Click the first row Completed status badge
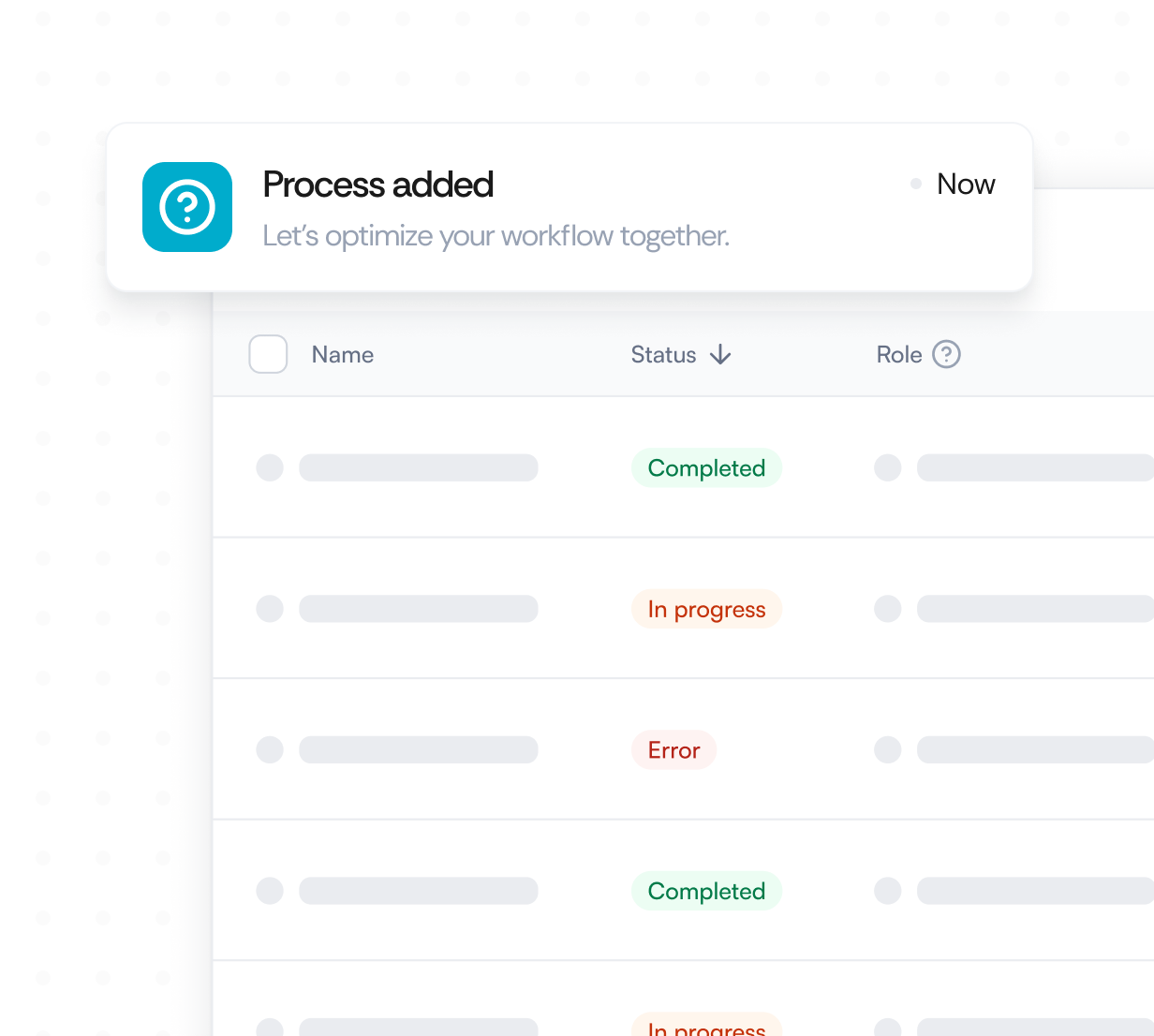Screen dimensions: 1154x1036 (x=706, y=468)
